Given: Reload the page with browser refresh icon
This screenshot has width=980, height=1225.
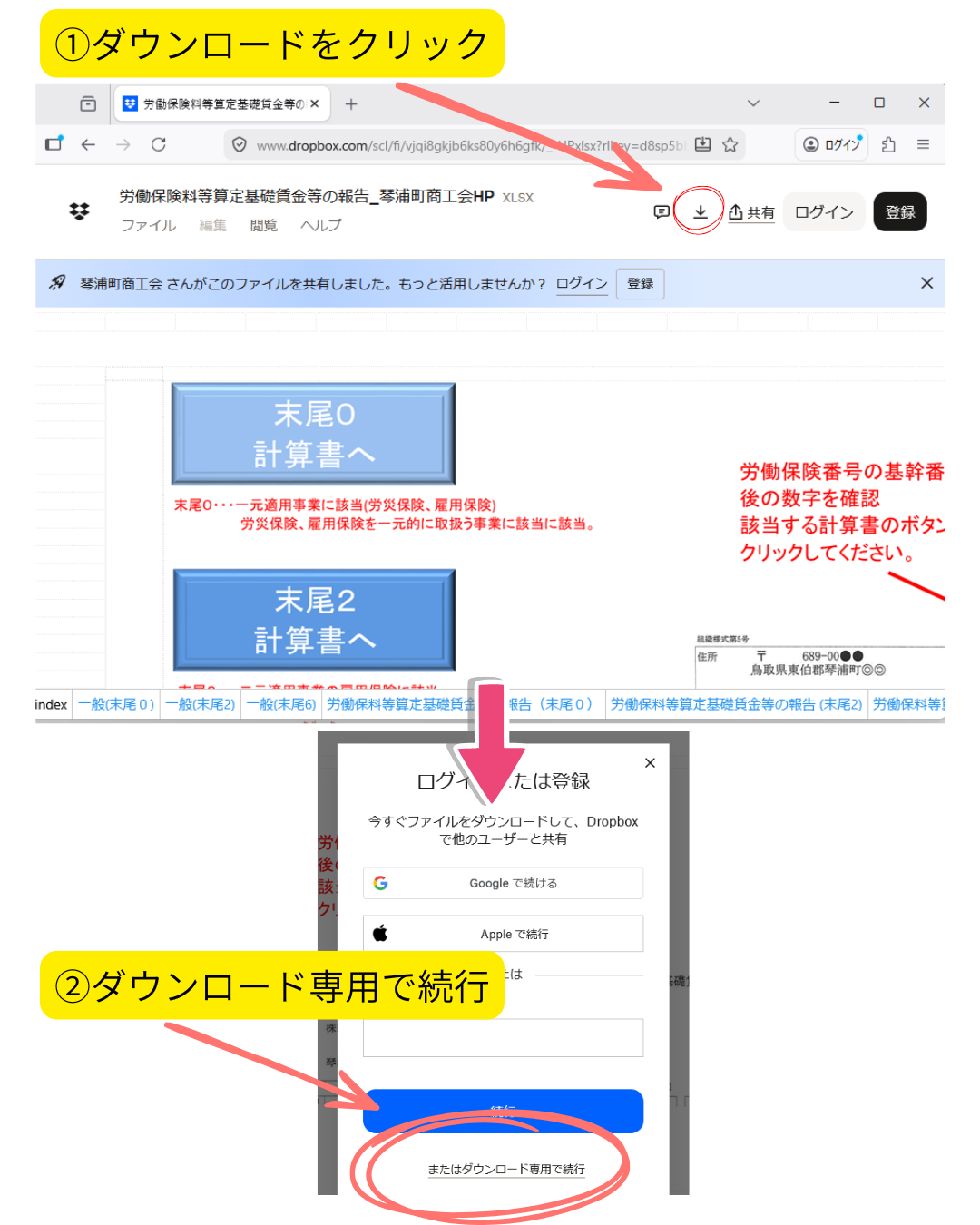Looking at the screenshot, I should pos(159,144).
